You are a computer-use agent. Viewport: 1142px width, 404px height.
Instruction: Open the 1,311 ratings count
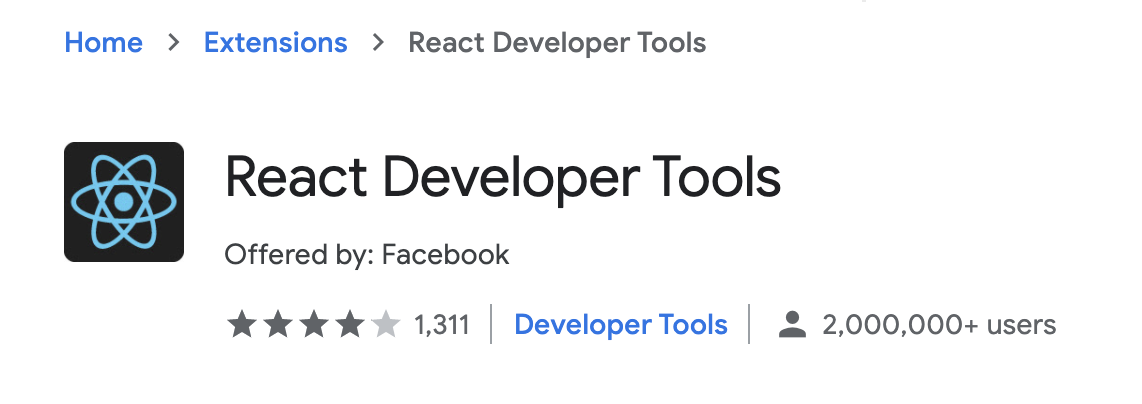click(x=441, y=325)
